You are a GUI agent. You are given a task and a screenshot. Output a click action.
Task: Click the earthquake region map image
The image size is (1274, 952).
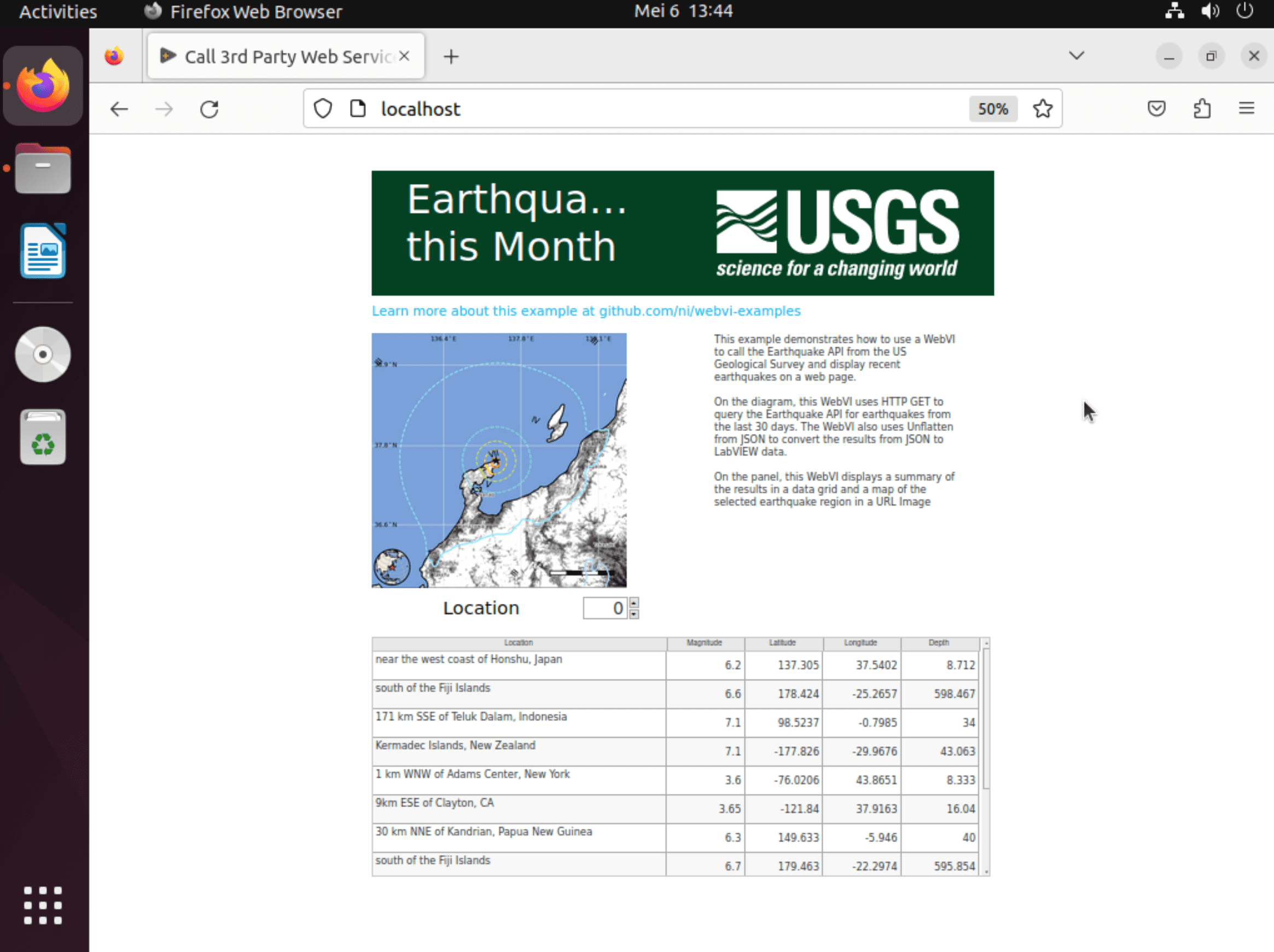click(499, 460)
